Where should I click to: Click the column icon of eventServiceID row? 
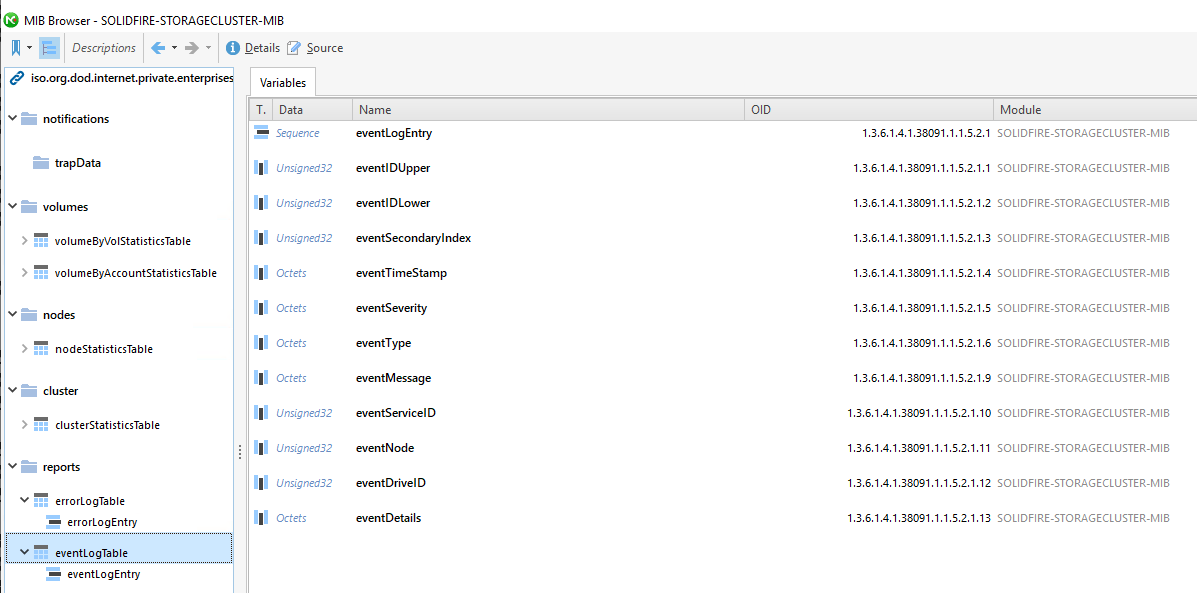pos(261,413)
